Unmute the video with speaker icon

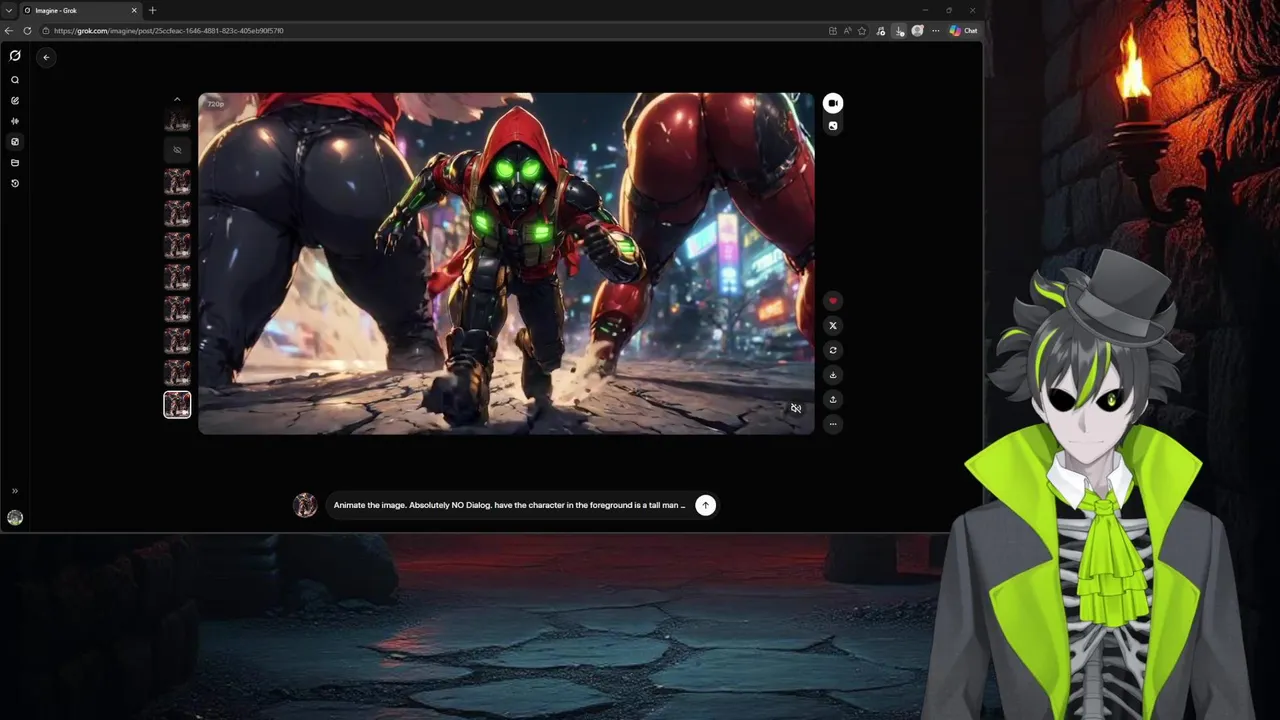click(x=796, y=409)
